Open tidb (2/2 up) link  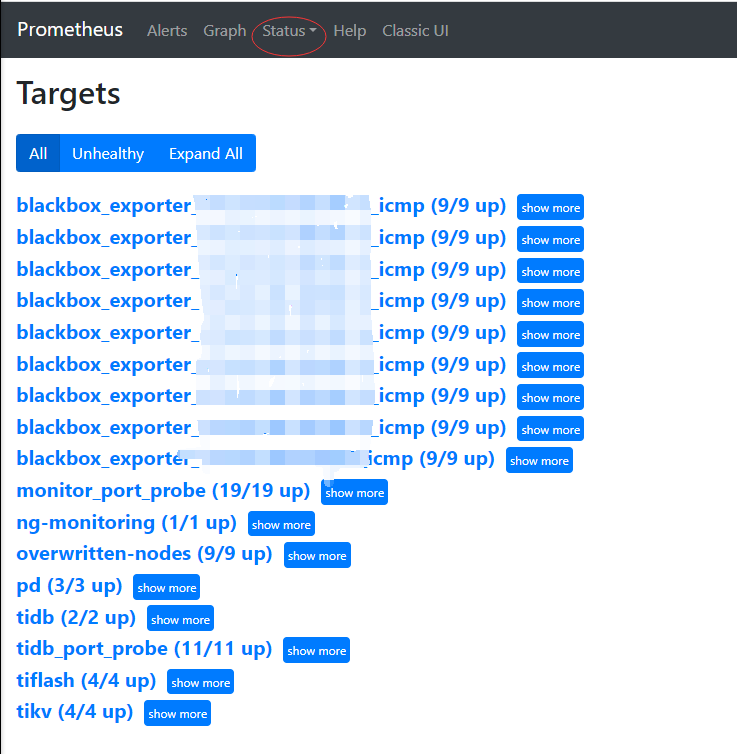pyautogui.click(x=76, y=617)
